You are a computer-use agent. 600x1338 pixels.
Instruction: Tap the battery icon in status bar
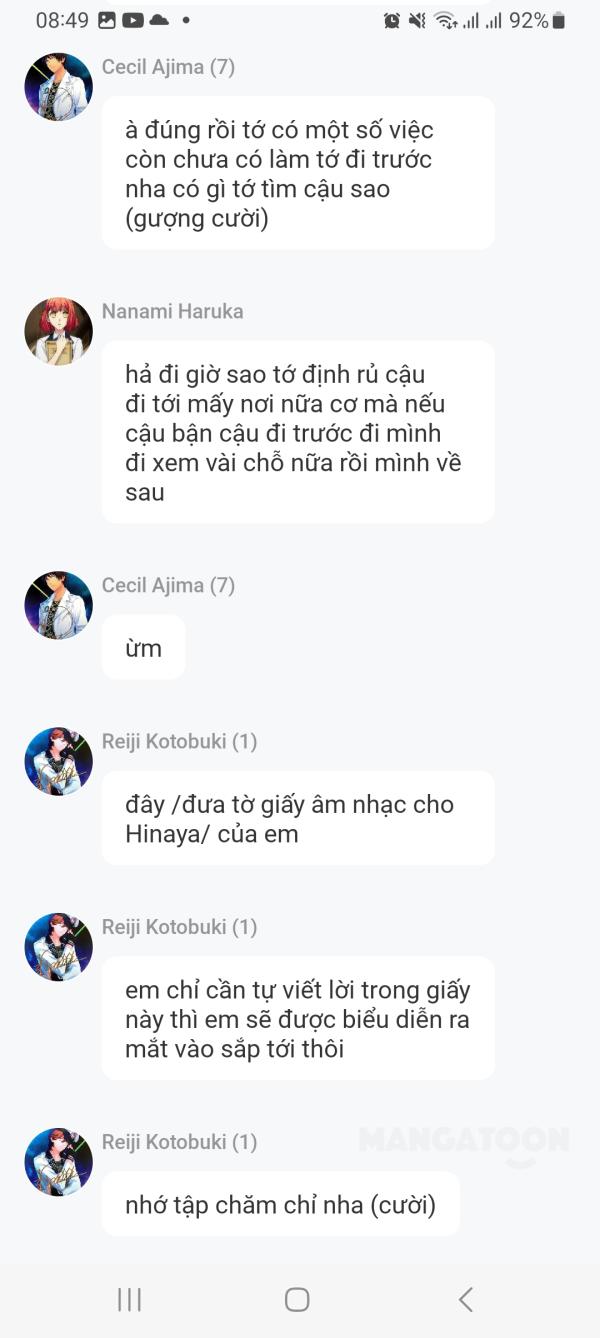coord(558,20)
